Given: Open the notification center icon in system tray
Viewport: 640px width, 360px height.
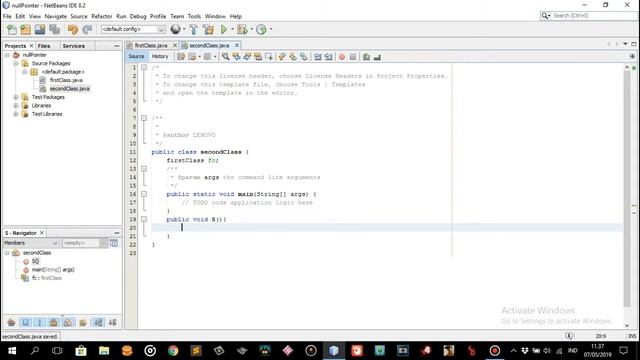Looking at the screenshot, I should pos(623,351).
